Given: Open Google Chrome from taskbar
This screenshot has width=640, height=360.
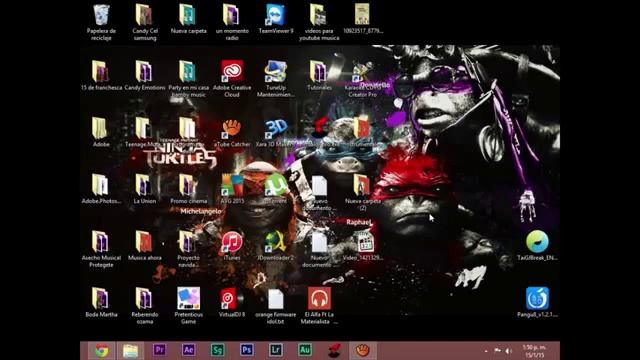Looking at the screenshot, I should (x=102, y=351).
